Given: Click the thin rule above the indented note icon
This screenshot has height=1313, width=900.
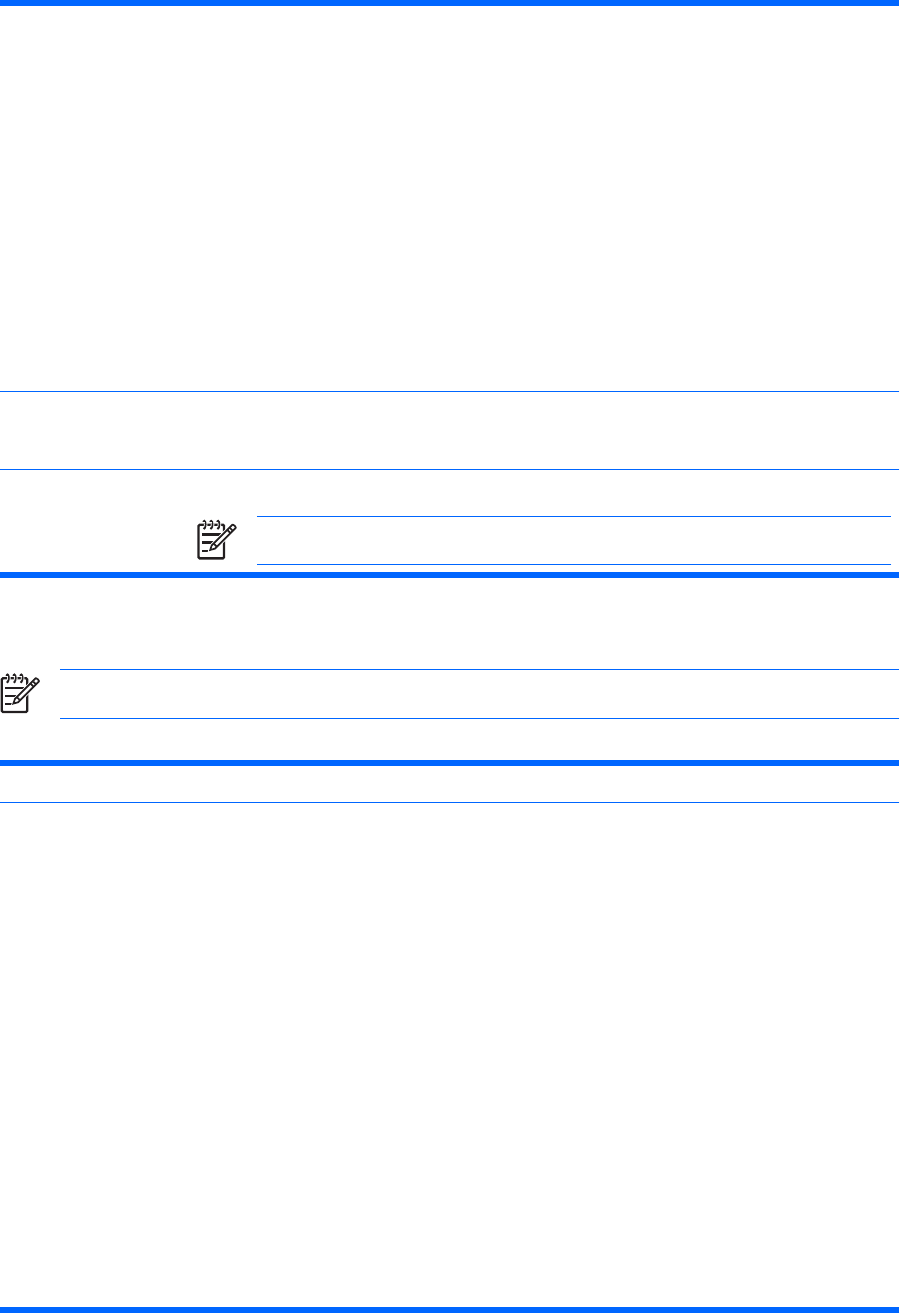Looking at the screenshot, I should [573, 517].
